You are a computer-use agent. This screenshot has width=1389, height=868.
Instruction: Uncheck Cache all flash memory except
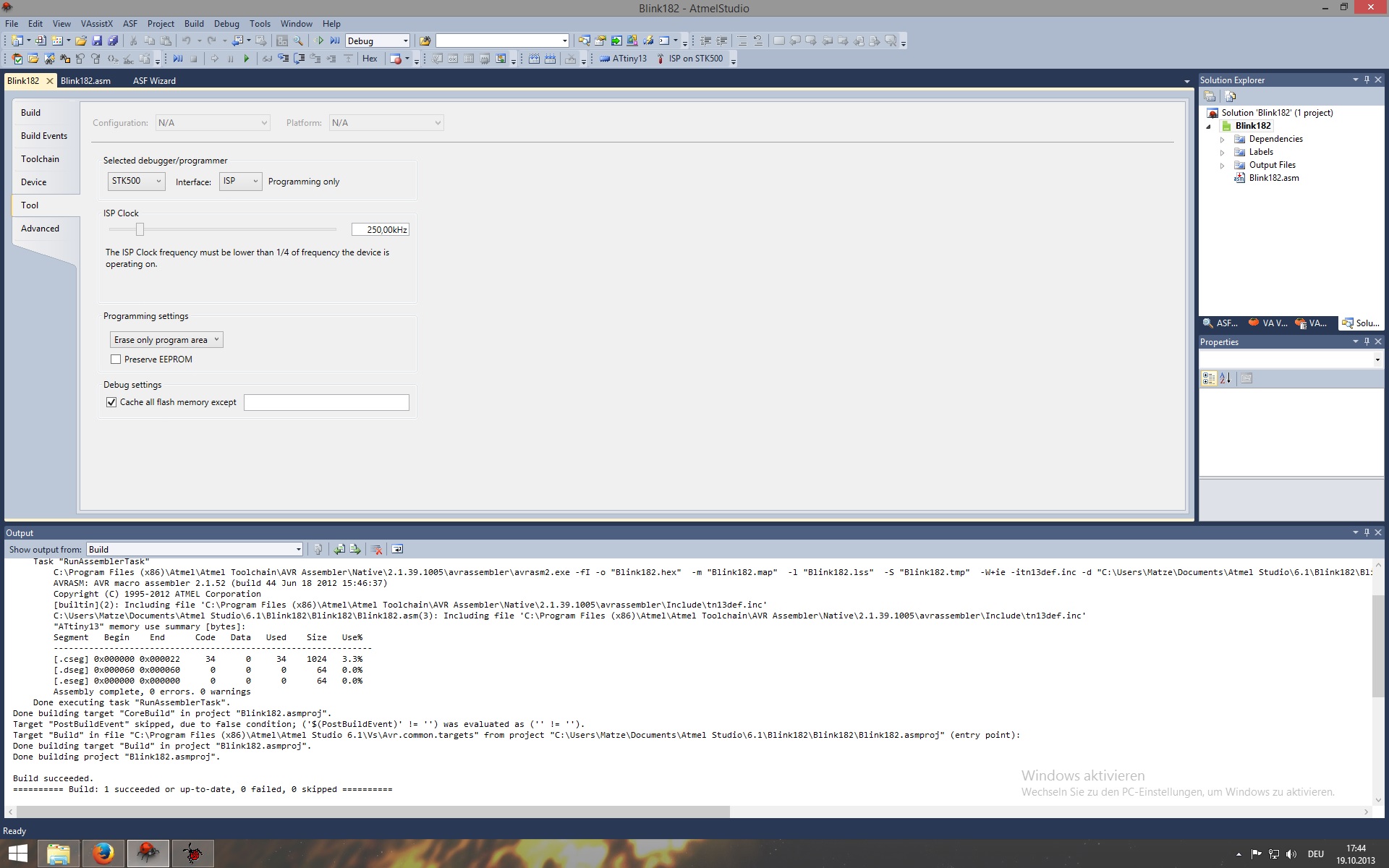[x=111, y=402]
